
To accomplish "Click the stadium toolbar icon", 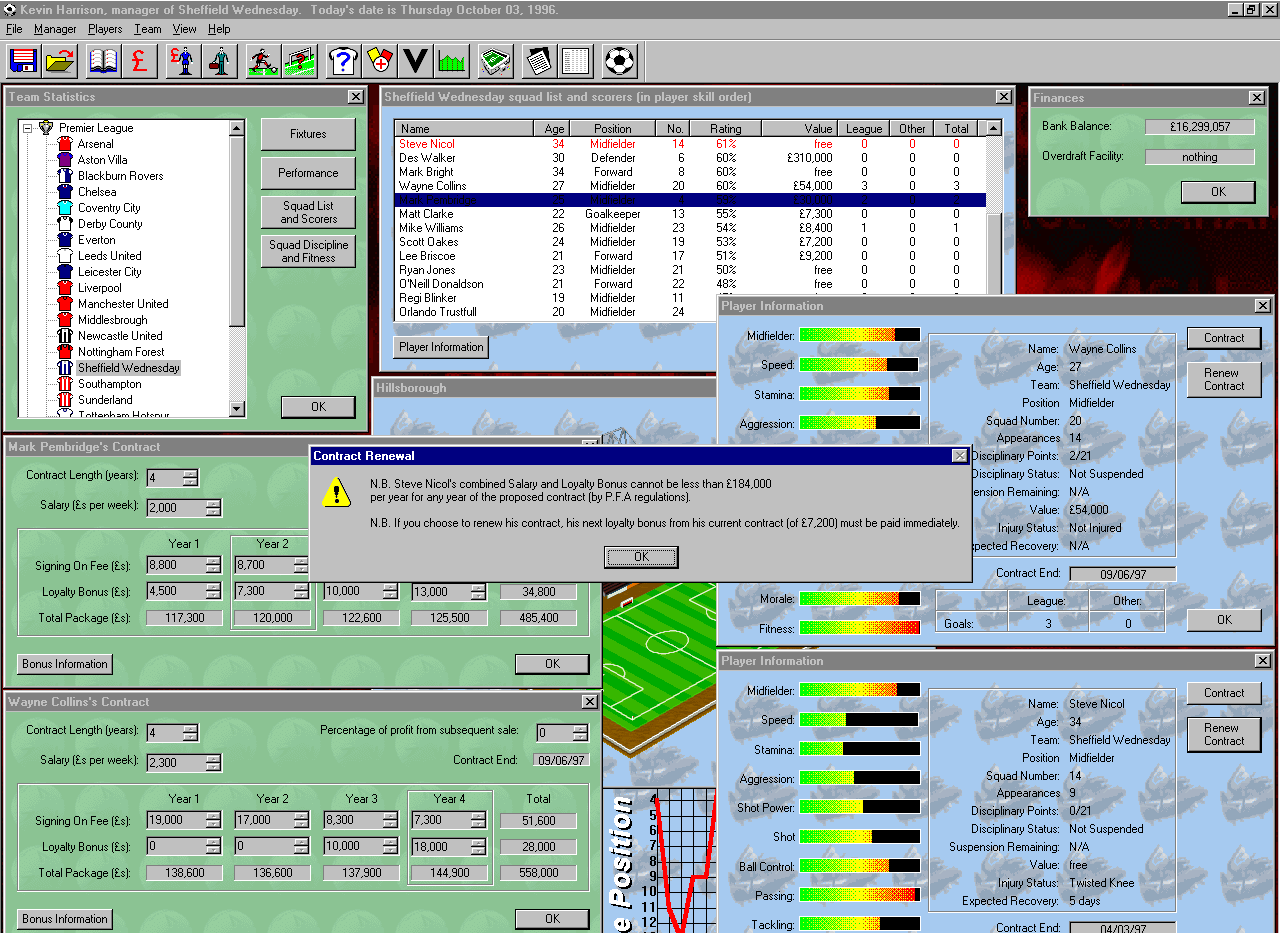I will click(495, 61).
